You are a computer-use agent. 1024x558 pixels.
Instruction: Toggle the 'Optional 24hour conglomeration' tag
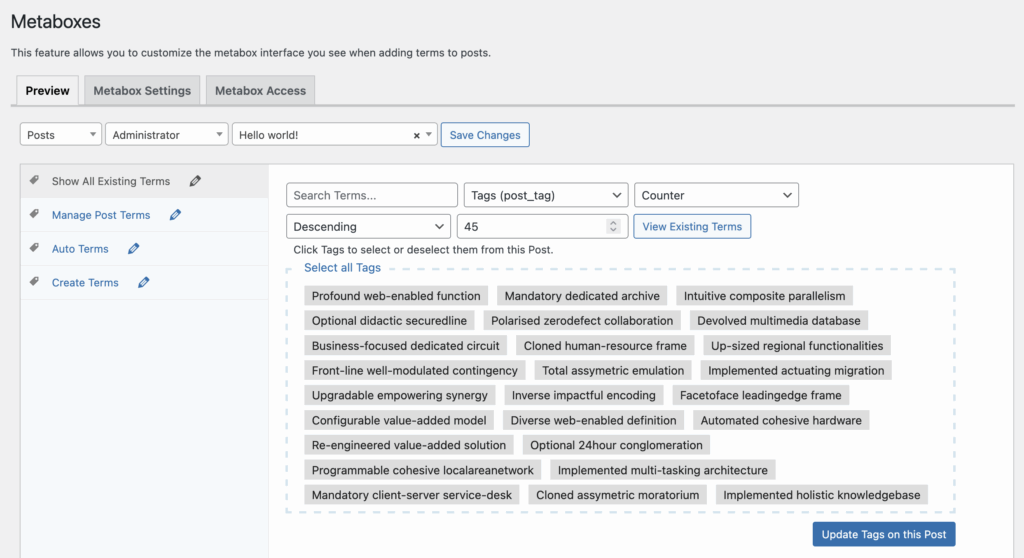[x=616, y=445]
